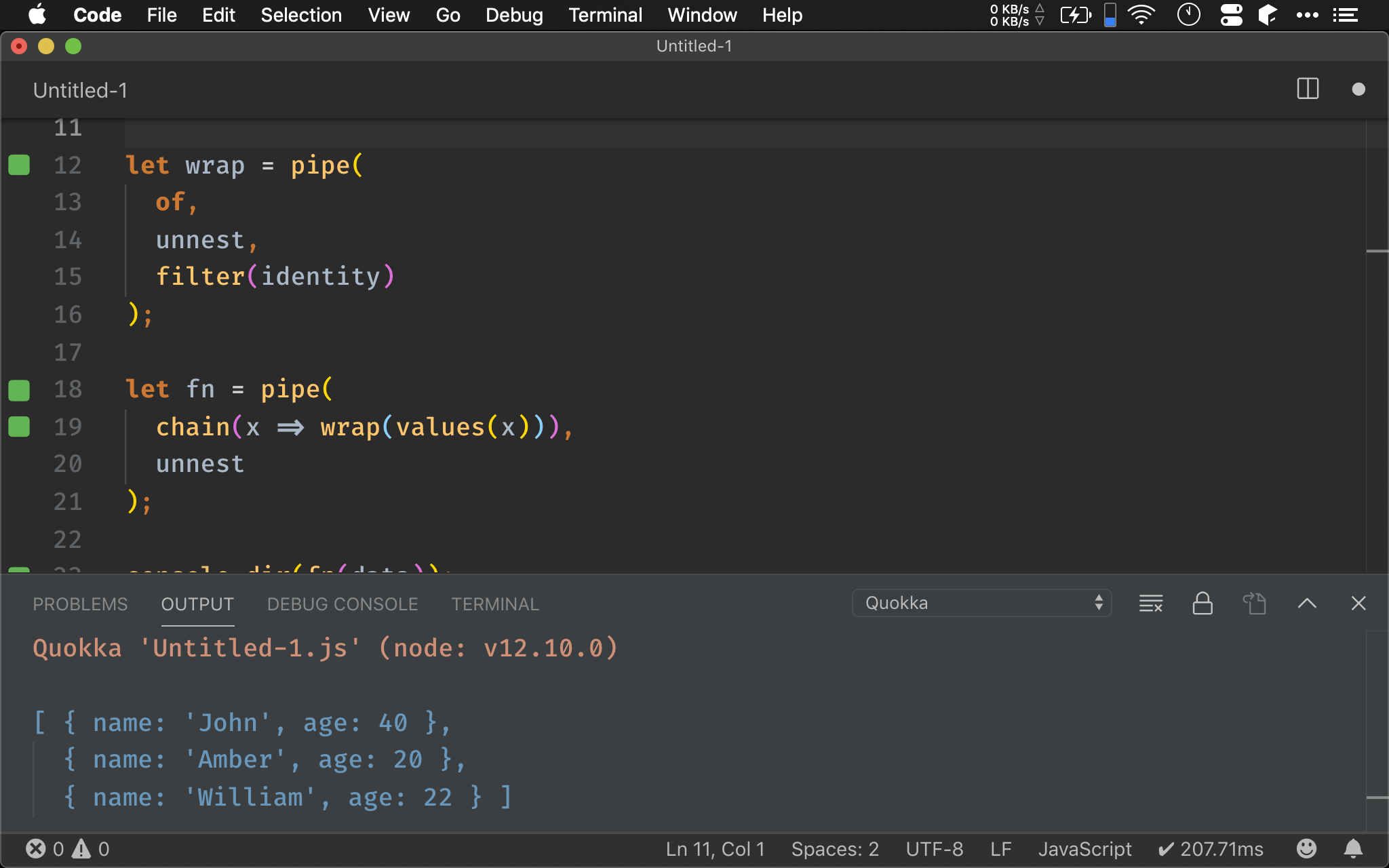The image size is (1389, 868).
Task: Open Notification Center list icon
Action: click(1345, 15)
